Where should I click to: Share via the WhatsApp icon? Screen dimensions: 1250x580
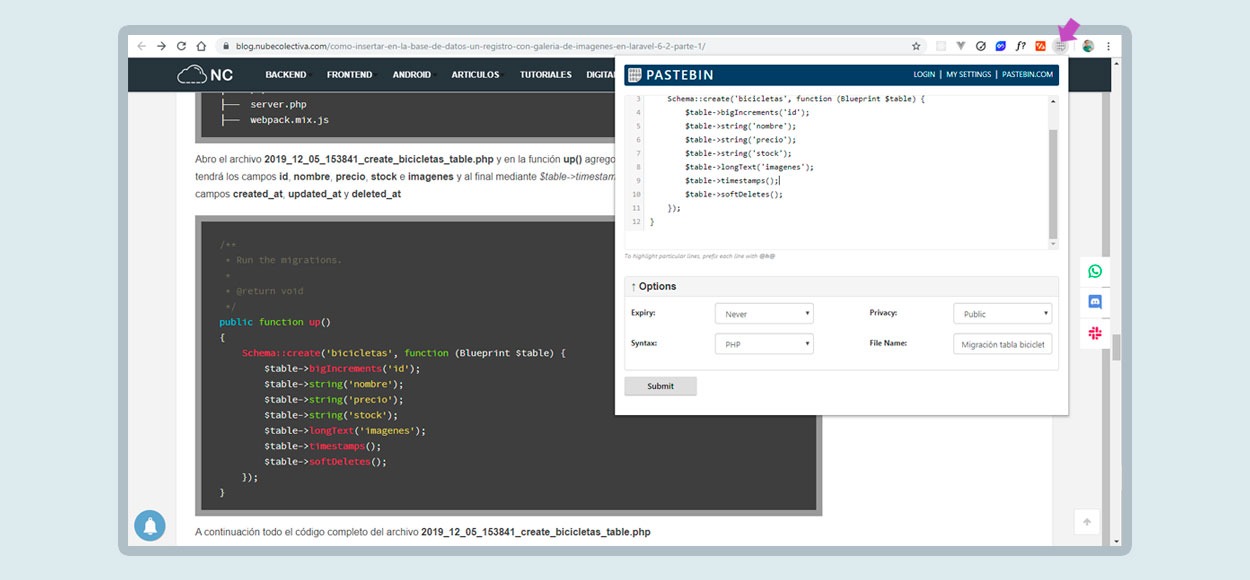1095,271
